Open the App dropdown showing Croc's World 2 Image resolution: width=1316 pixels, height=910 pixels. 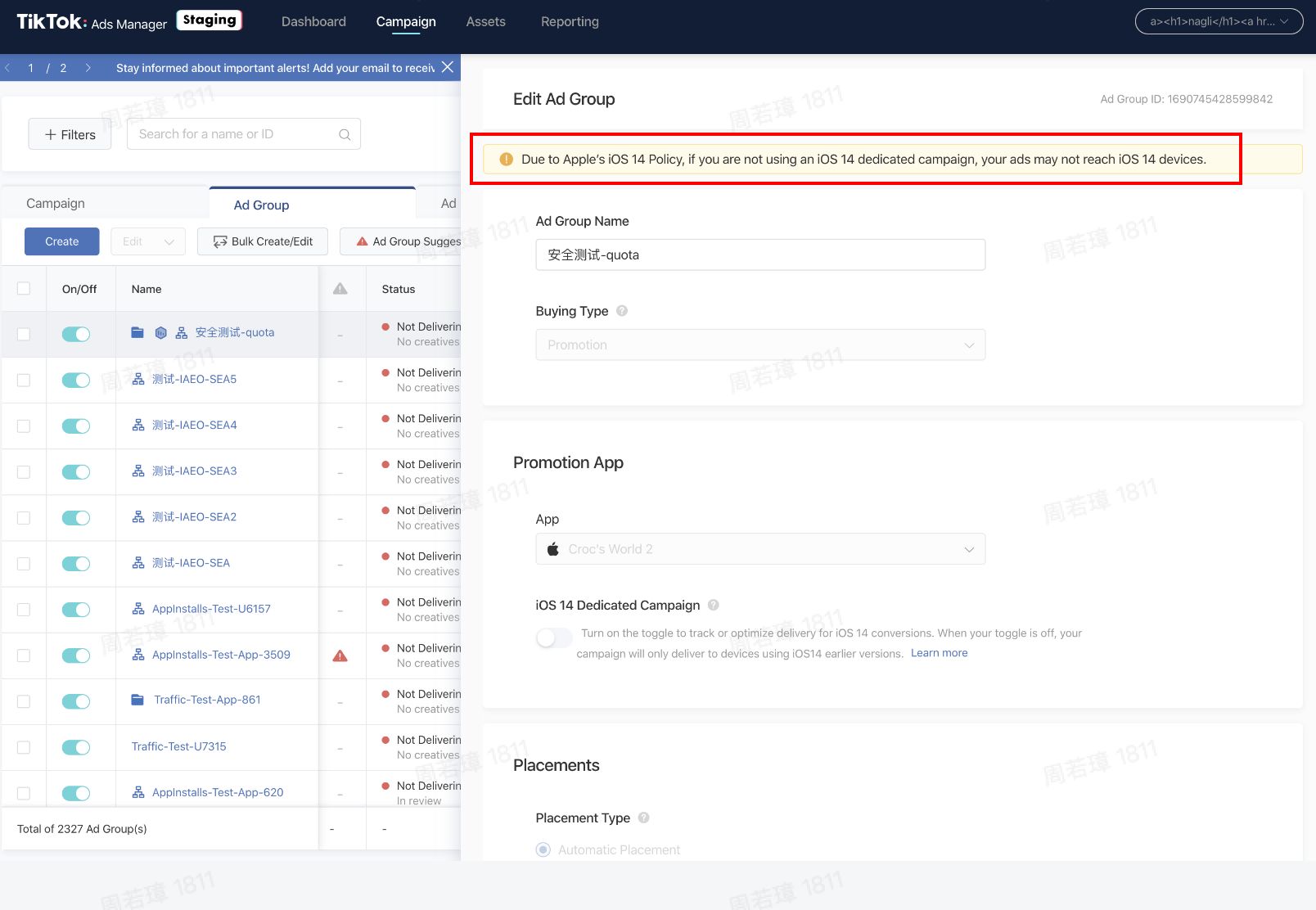759,548
